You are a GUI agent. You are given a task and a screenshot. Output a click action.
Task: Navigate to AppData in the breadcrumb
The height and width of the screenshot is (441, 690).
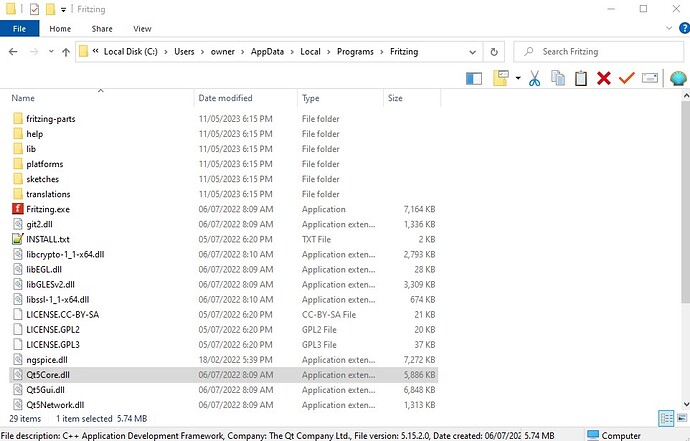tap(267, 51)
